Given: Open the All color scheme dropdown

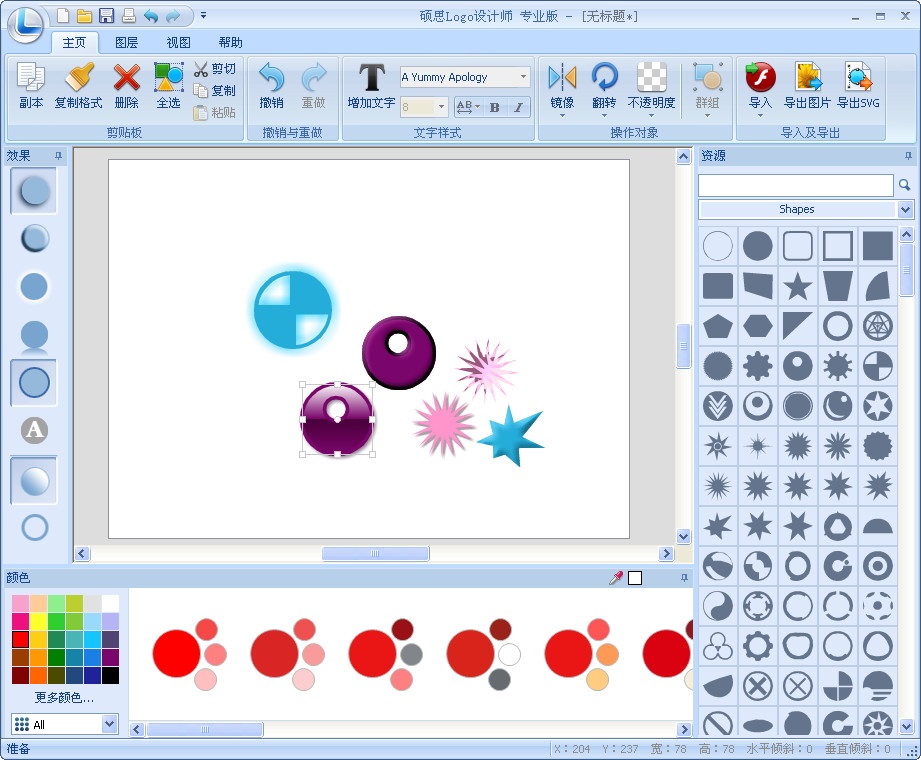Looking at the screenshot, I should click(109, 724).
